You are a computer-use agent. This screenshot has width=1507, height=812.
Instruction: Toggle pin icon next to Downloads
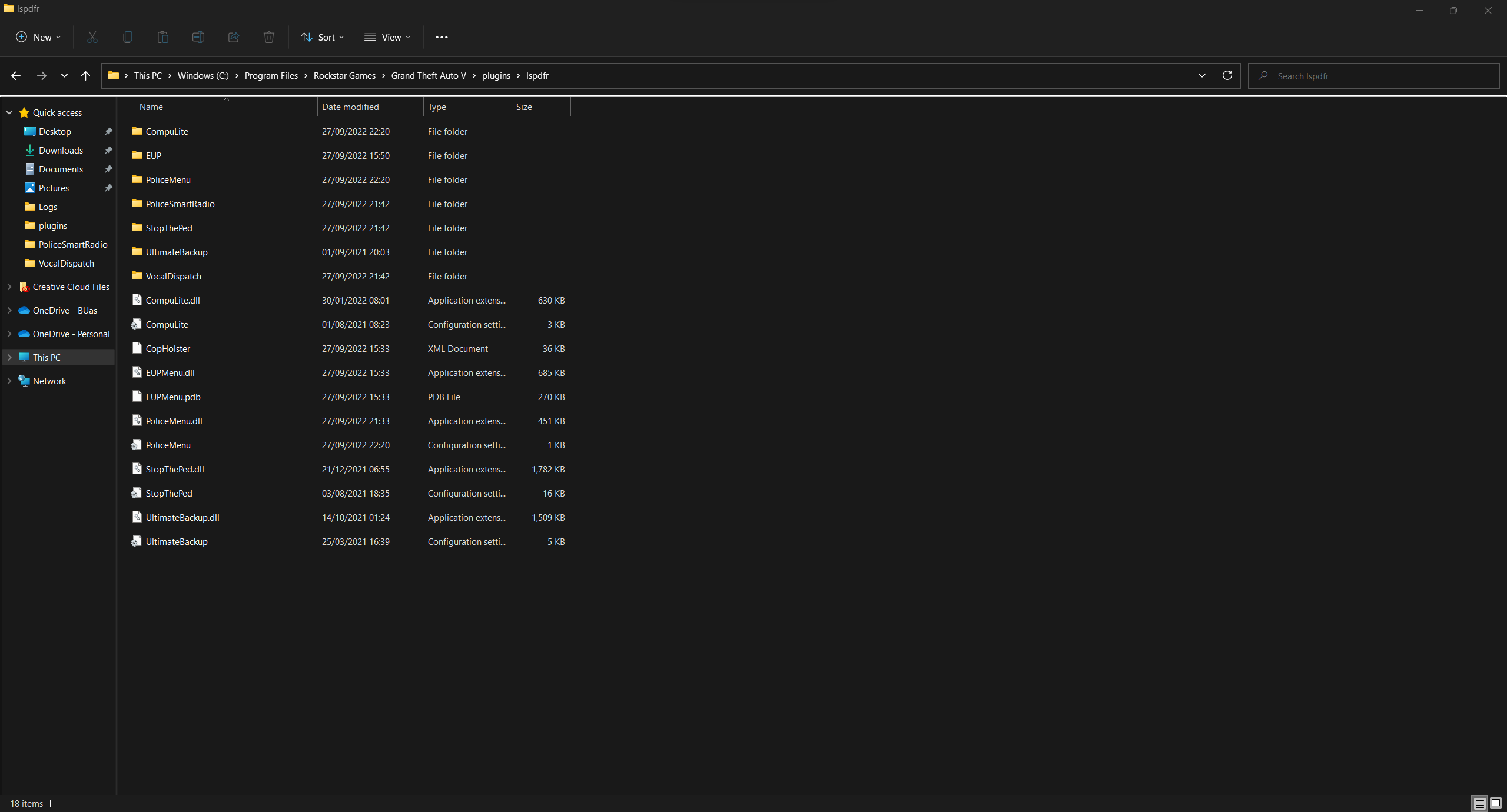click(108, 151)
